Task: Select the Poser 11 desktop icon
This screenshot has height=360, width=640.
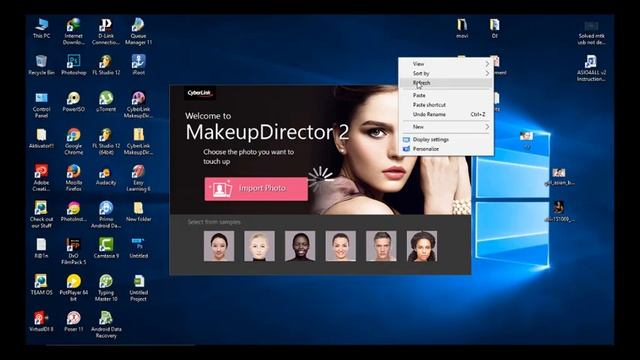Action: pyautogui.click(x=73, y=322)
